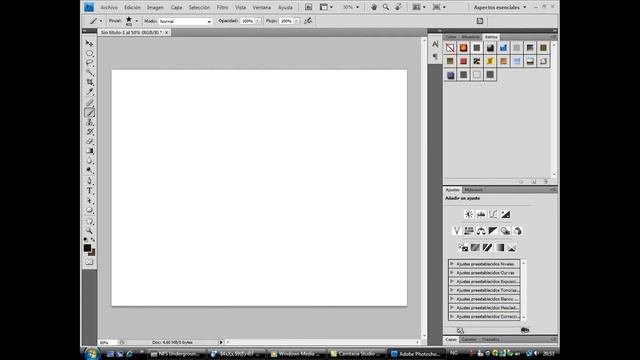Open the Opacidad slider dropdown arrow
Image resolution: width=640 pixels, height=360 pixels.
[258, 21]
